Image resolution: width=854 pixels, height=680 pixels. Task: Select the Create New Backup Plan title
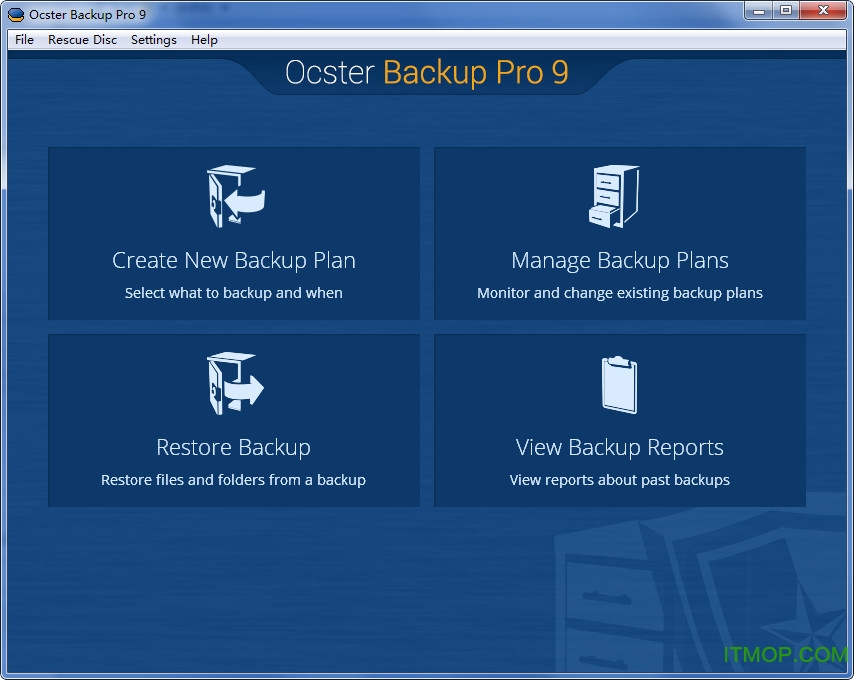pyautogui.click(x=234, y=260)
